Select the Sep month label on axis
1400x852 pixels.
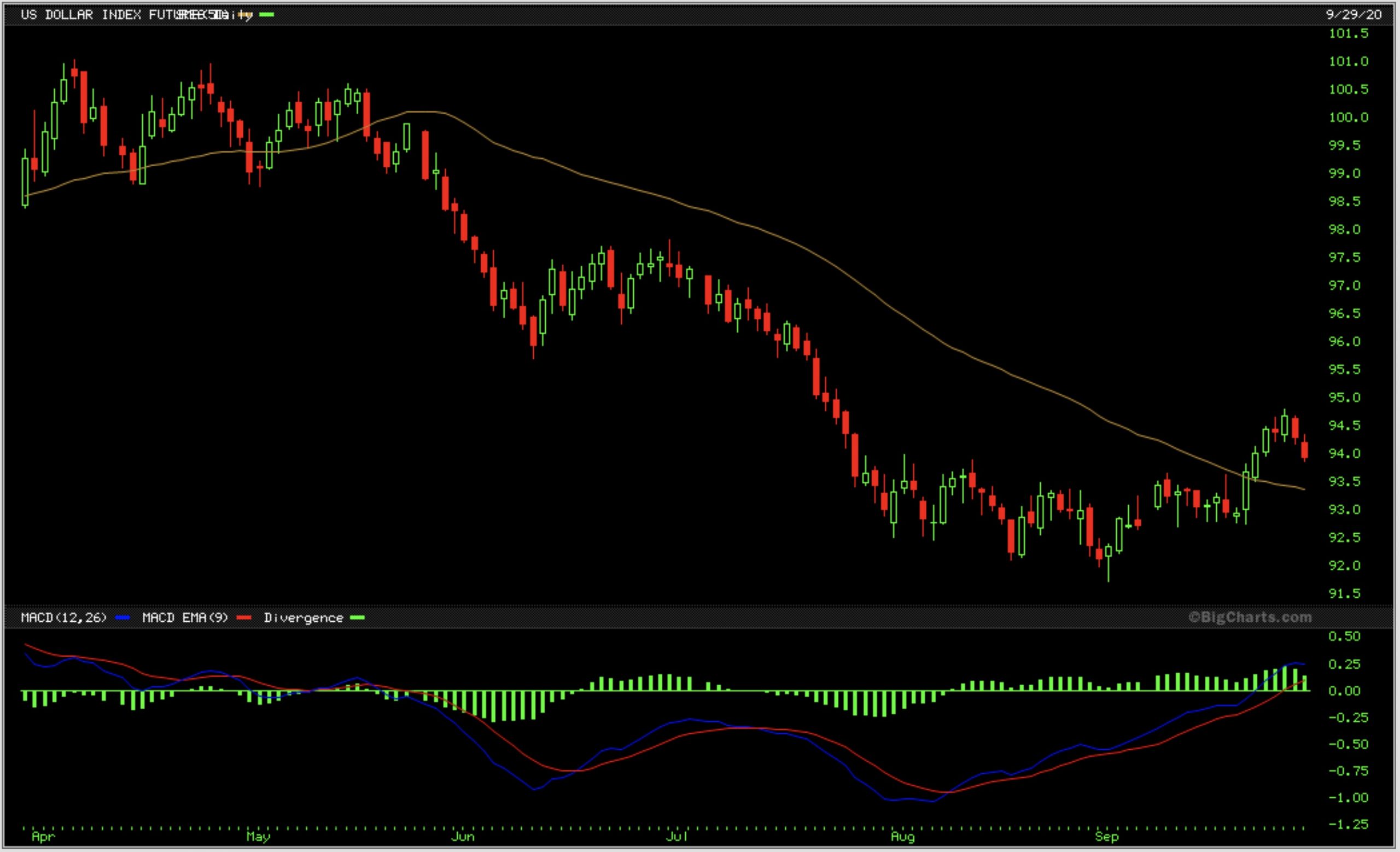pos(1106,837)
